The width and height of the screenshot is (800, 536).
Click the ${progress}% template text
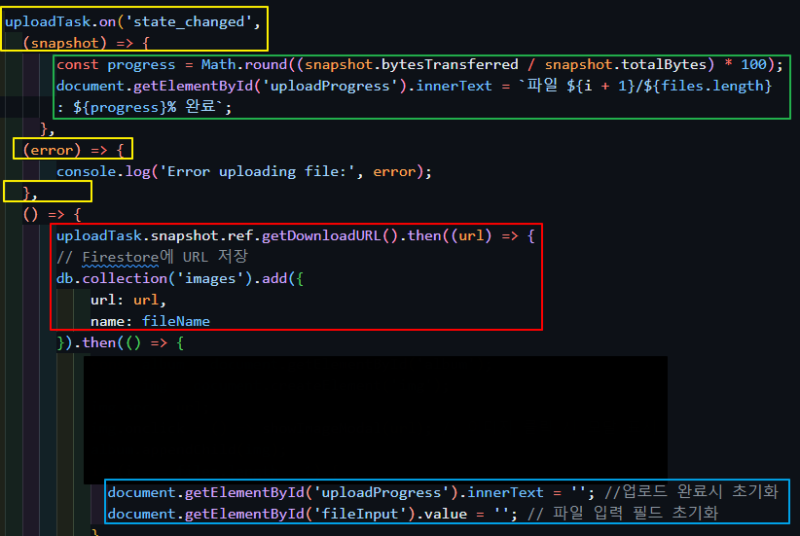click(124, 108)
